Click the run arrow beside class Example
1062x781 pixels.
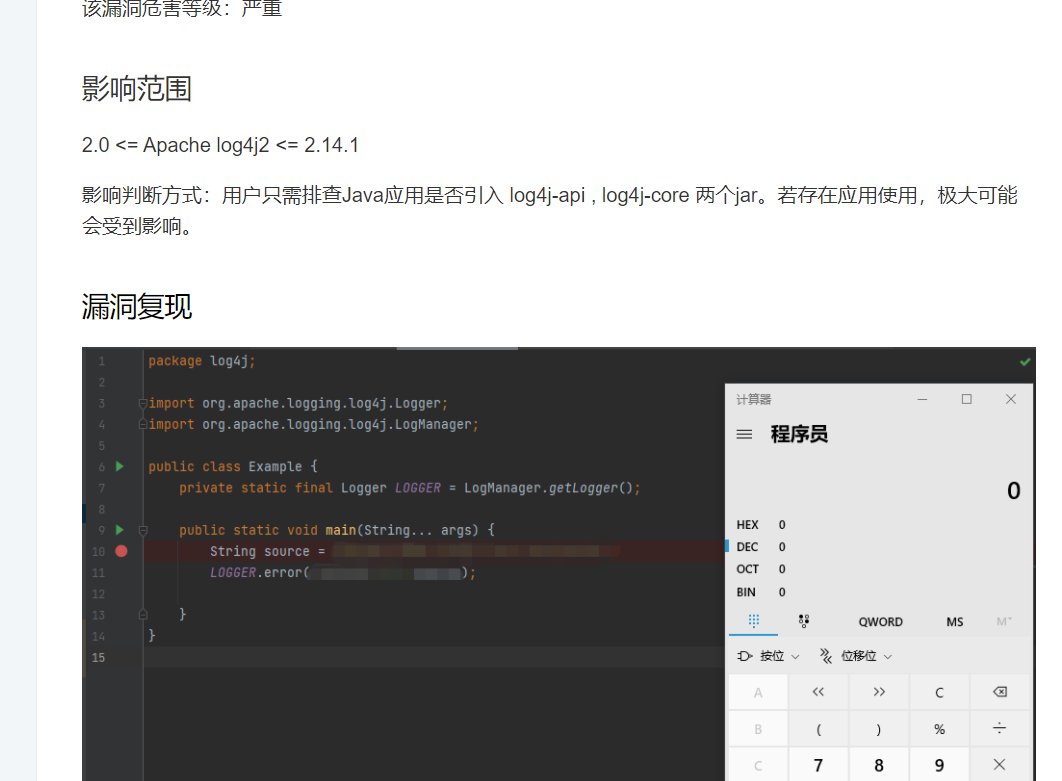pos(120,466)
